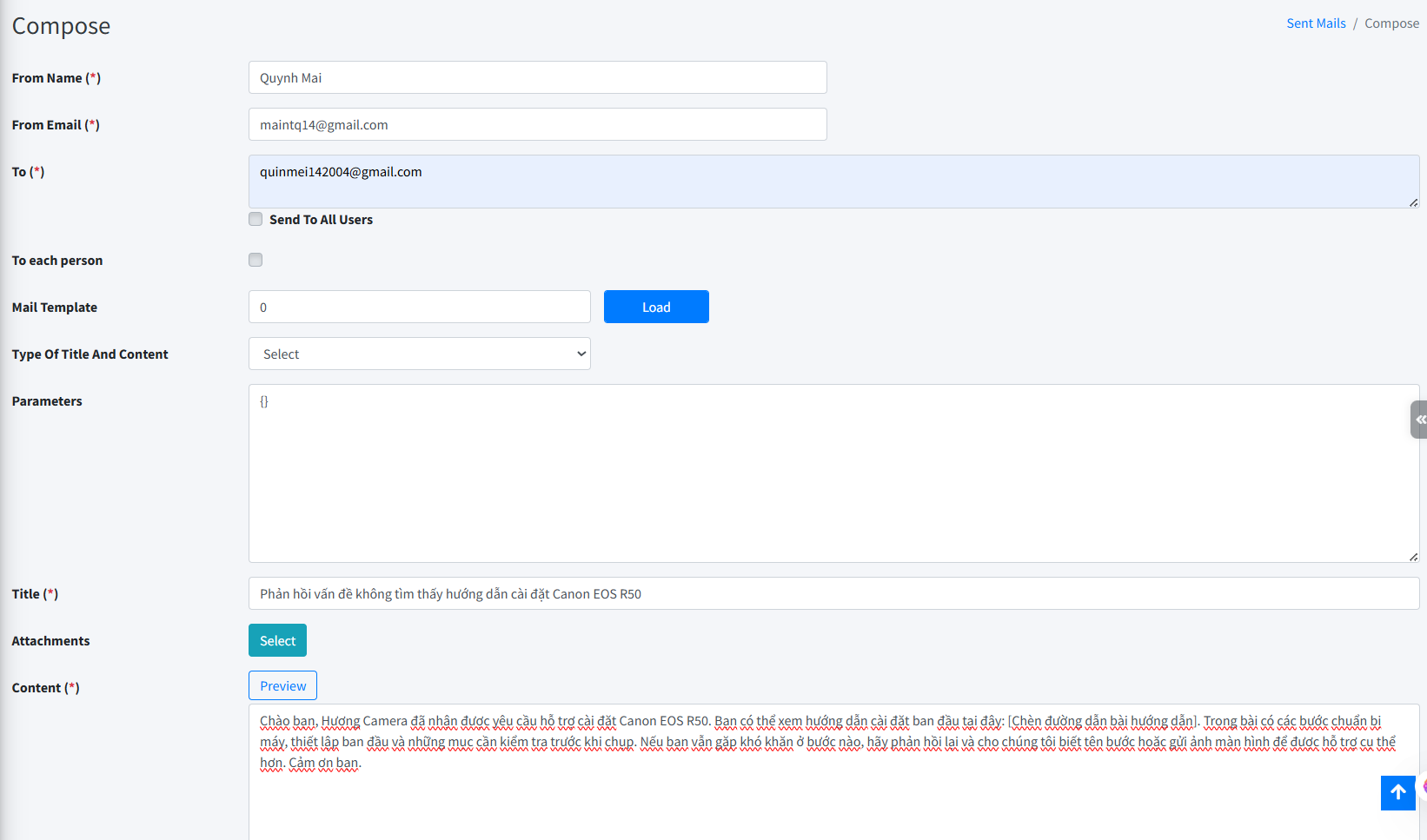The image size is (1427, 840).
Task: Go to Sent Mails breadcrumb link
Action: tap(1316, 23)
